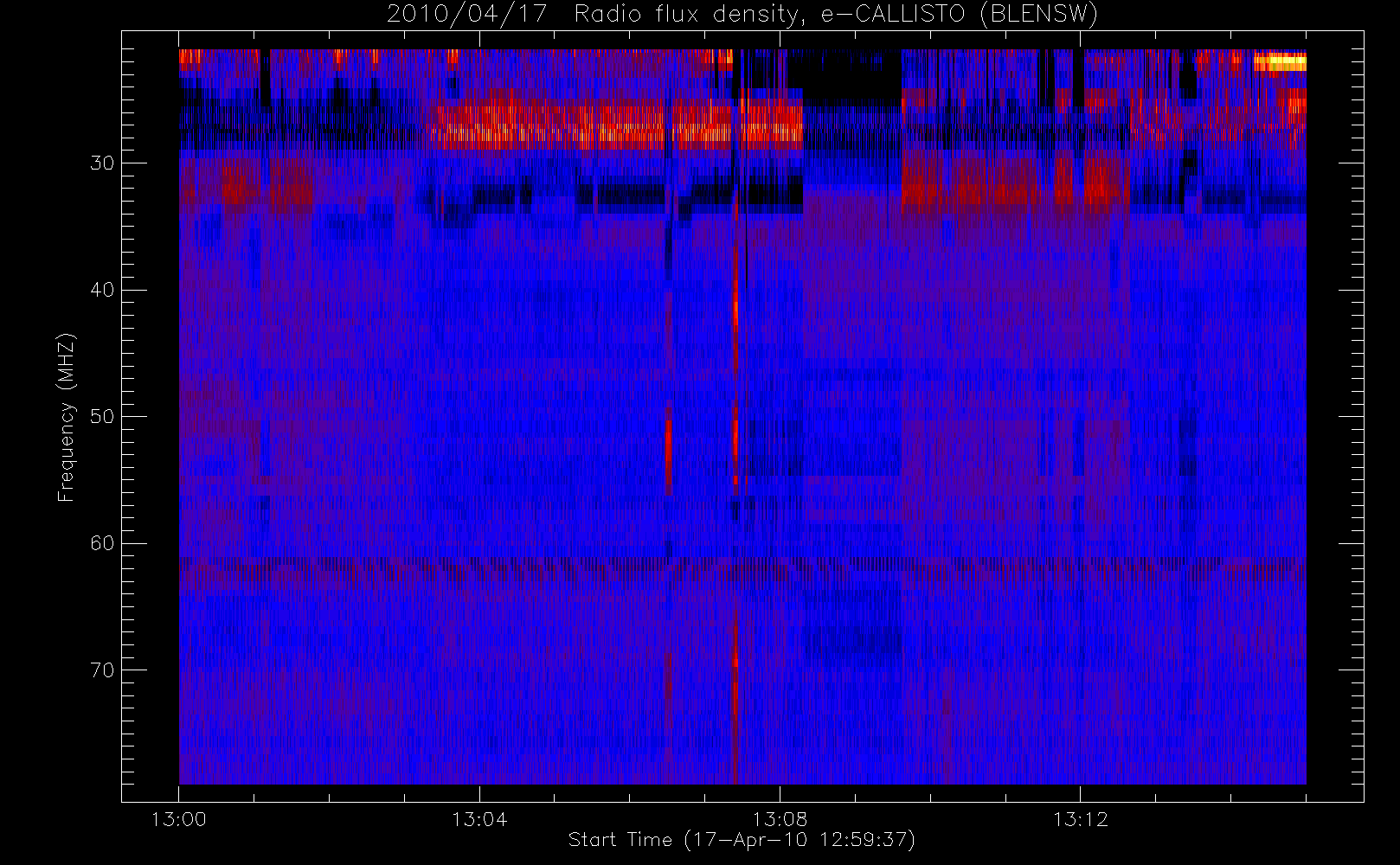Viewport: 1400px width, 865px height.
Task: Select the 13:04 time tick label
Action: click(x=479, y=819)
